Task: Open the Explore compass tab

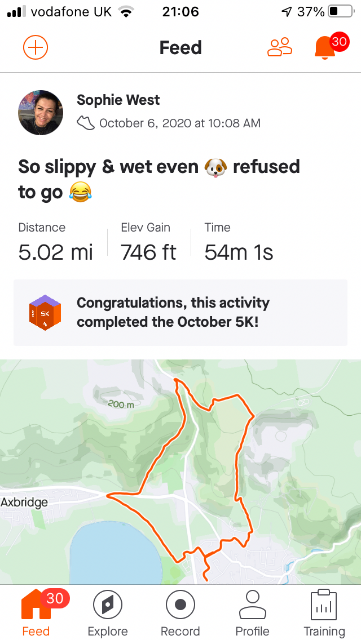Action: click(x=108, y=613)
